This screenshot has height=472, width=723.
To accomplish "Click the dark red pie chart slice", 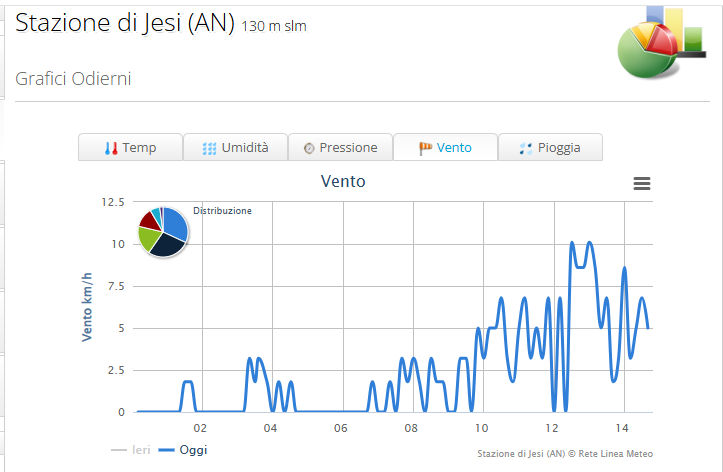I will [148, 219].
